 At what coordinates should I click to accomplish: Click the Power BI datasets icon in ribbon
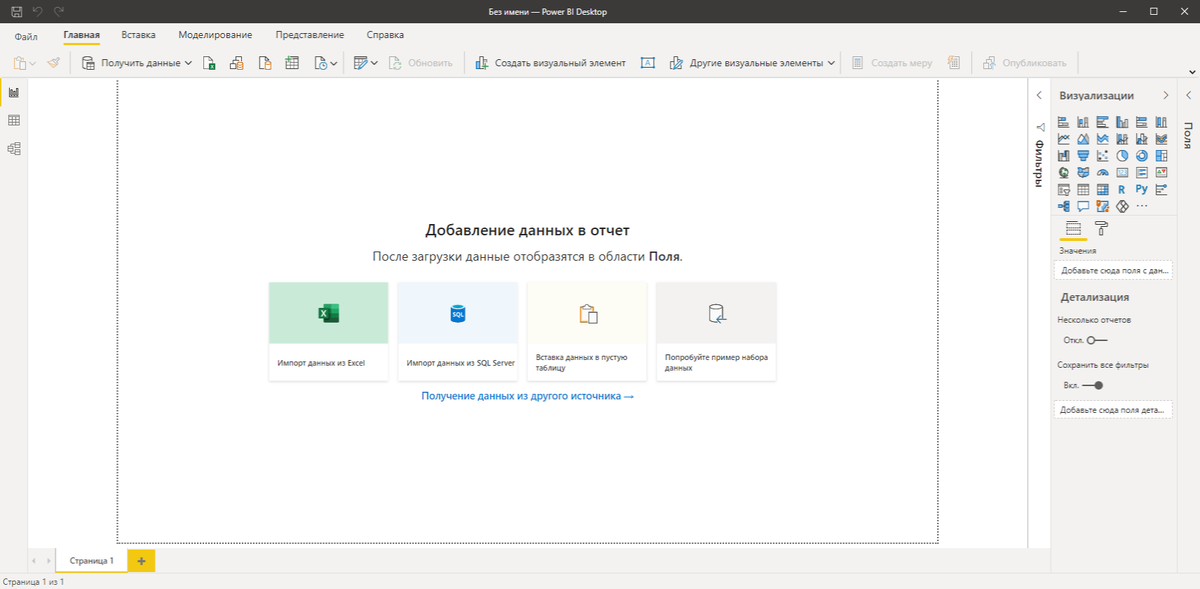(x=237, y=63)
